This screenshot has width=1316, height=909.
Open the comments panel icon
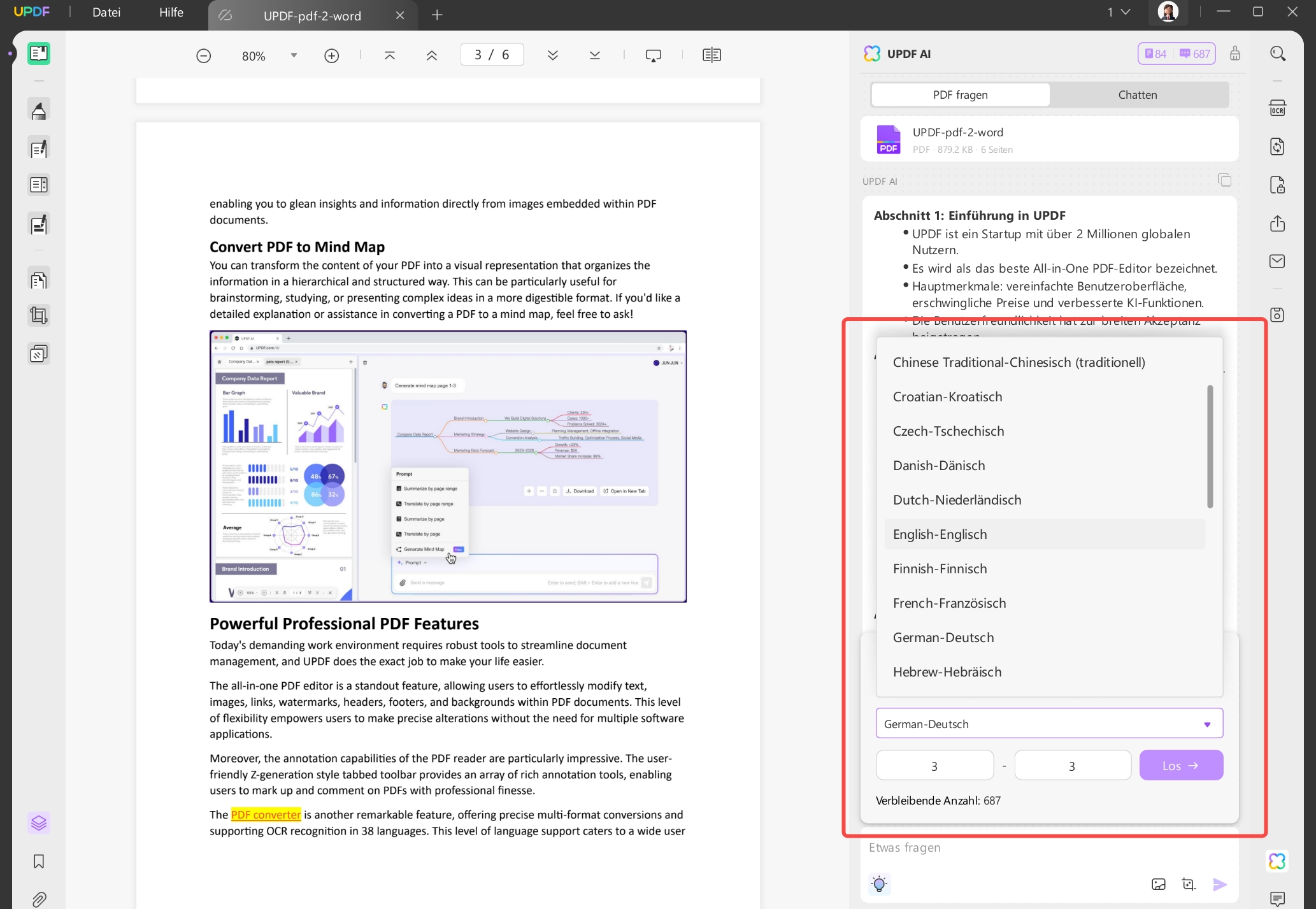(1278, 899)
